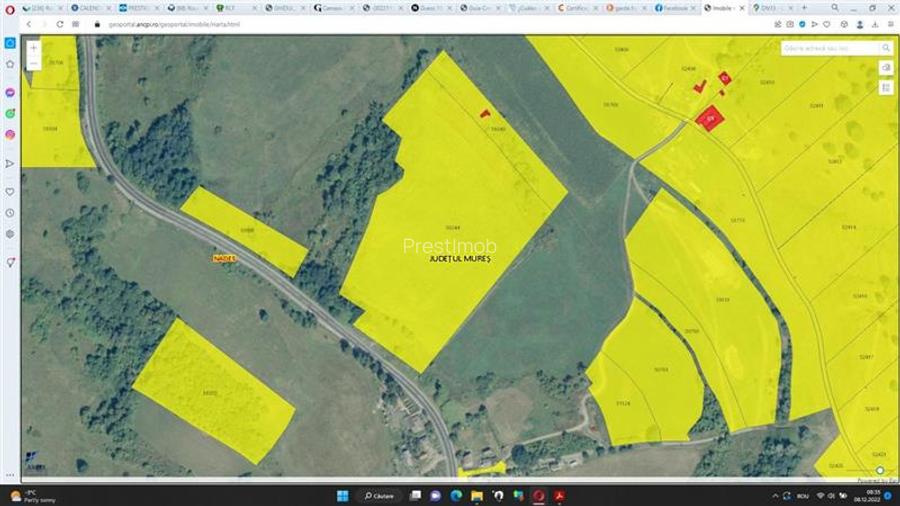This screenshot has width=900, height=506.
Task: Open a new browser tab with plus
Action: [804, 8]
